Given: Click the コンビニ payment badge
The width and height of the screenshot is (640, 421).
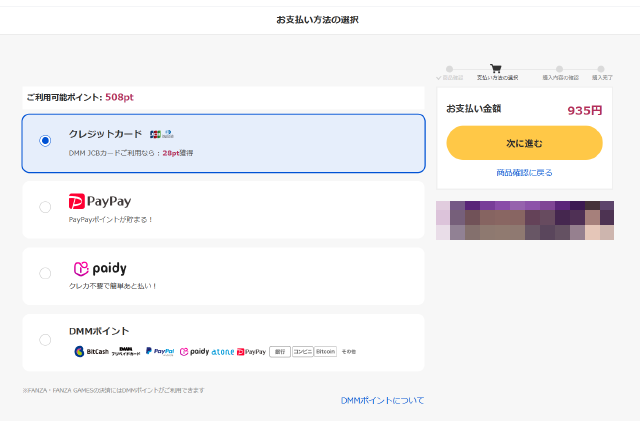Looking at the screenshot, I should [303, 352].
